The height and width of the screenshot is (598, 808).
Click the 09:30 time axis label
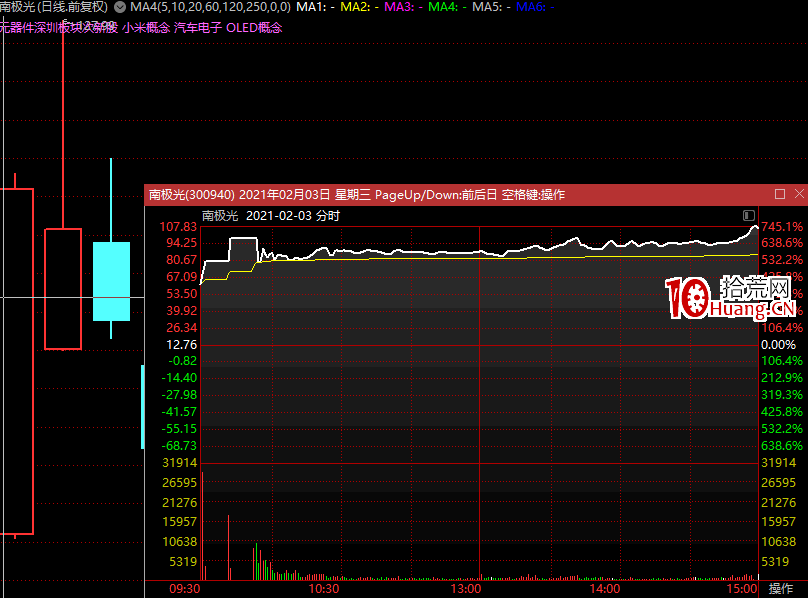[x=184, y=589]
